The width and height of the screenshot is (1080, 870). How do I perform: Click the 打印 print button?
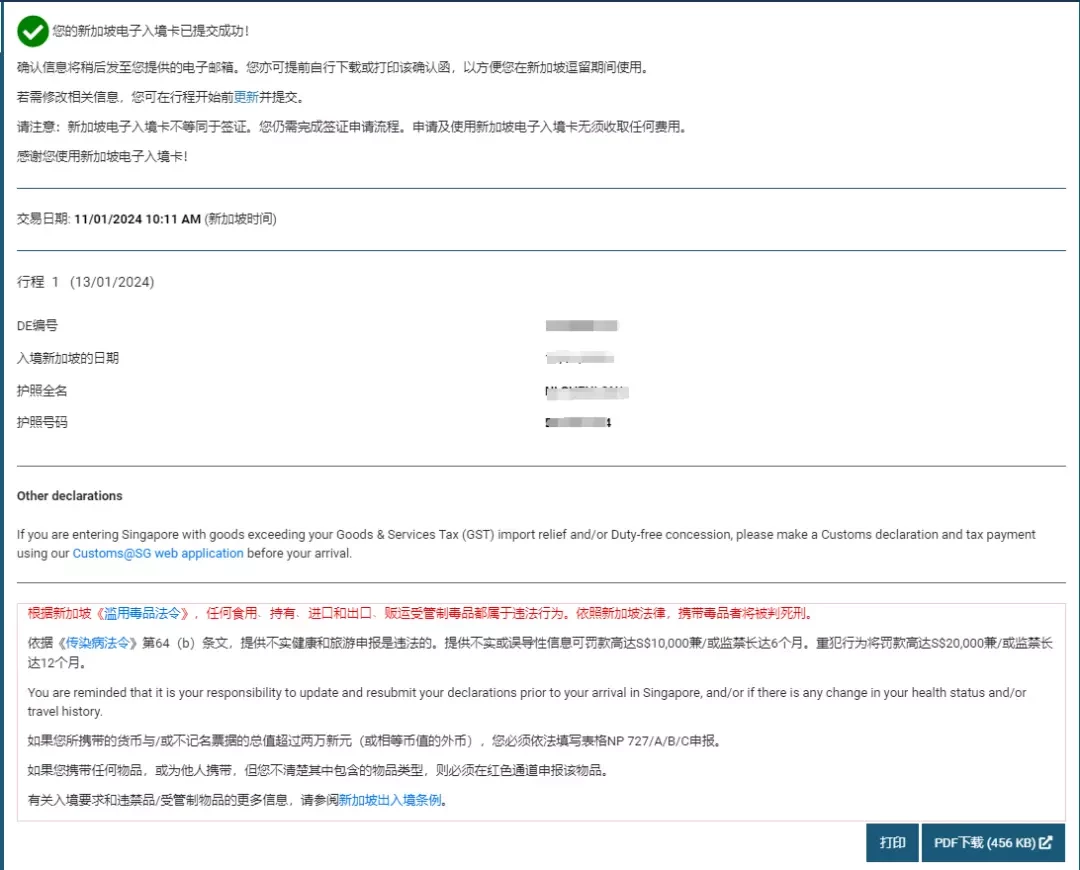click(x=892, y=842)
